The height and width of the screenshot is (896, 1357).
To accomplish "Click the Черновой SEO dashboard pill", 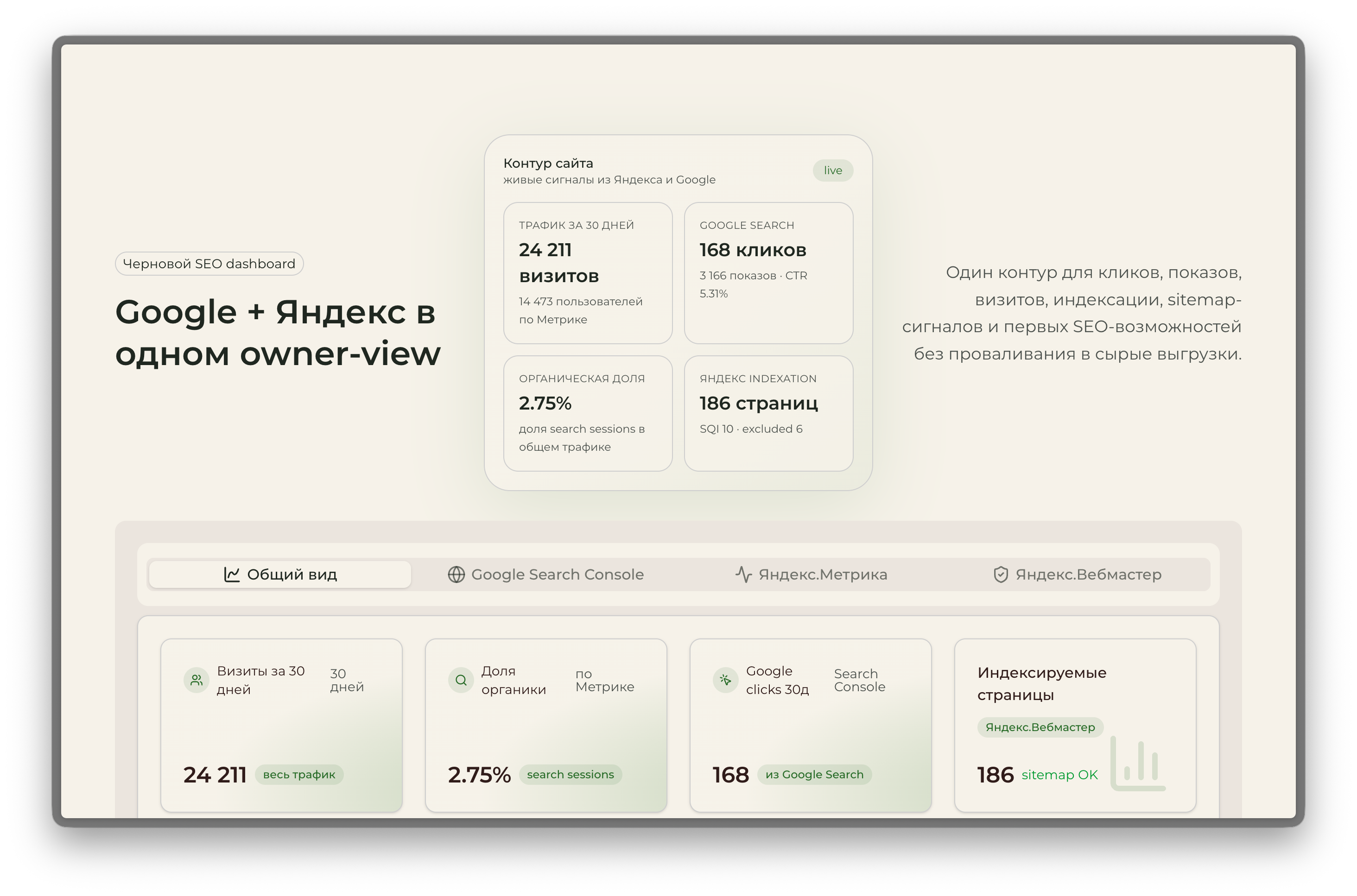I will [209, 264].
